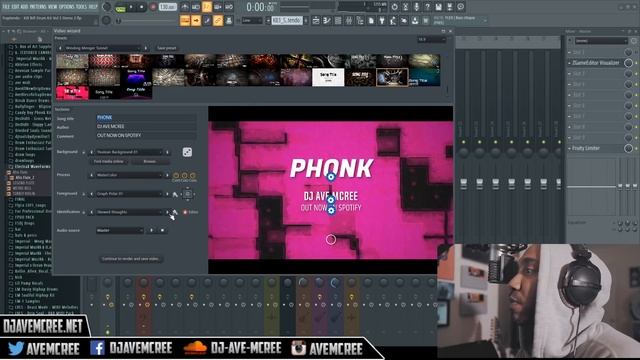Select the 'ZGameEditor Visualizer' mixer slot
The image size is (640, 360).
[596, 63]
